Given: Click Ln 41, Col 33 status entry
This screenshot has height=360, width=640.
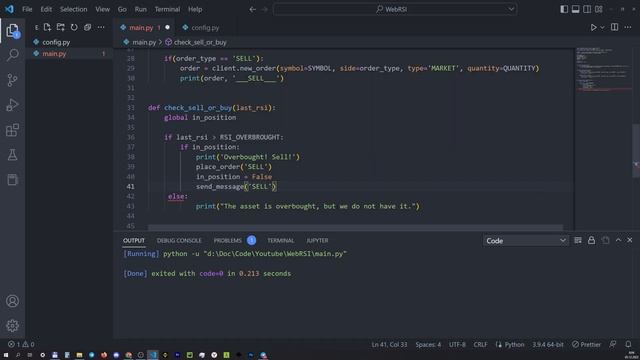Looking at the screenshot, I should pos(389,344).
